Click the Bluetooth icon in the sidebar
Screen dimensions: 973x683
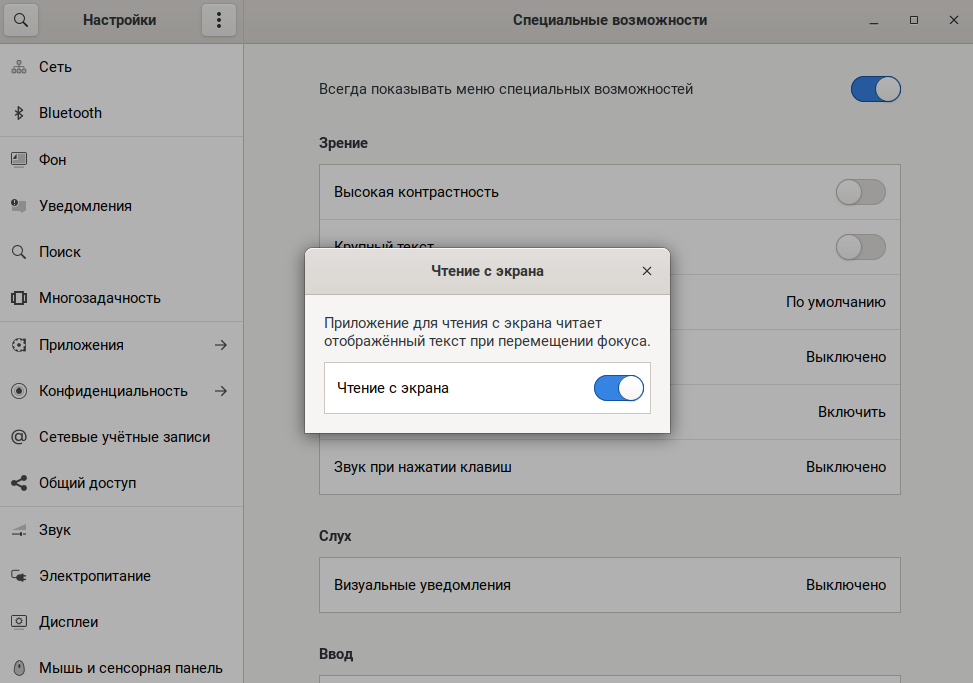(18, 113)
